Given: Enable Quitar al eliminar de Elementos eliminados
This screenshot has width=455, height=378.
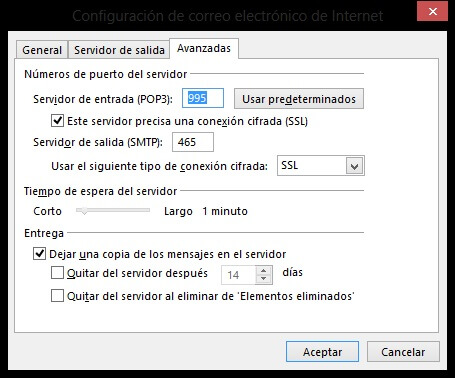Looking at the screenshot, I should pos(57,296).
